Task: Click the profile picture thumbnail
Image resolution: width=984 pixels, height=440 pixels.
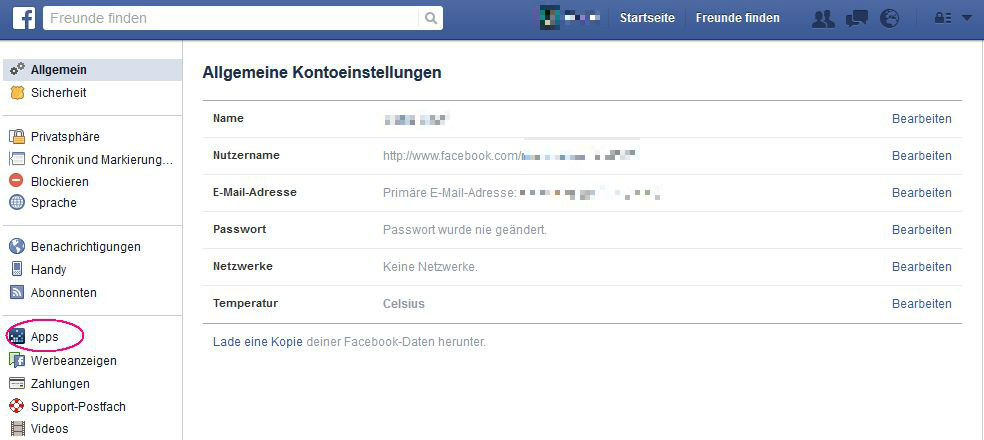Action: click(x=549, y=18)
